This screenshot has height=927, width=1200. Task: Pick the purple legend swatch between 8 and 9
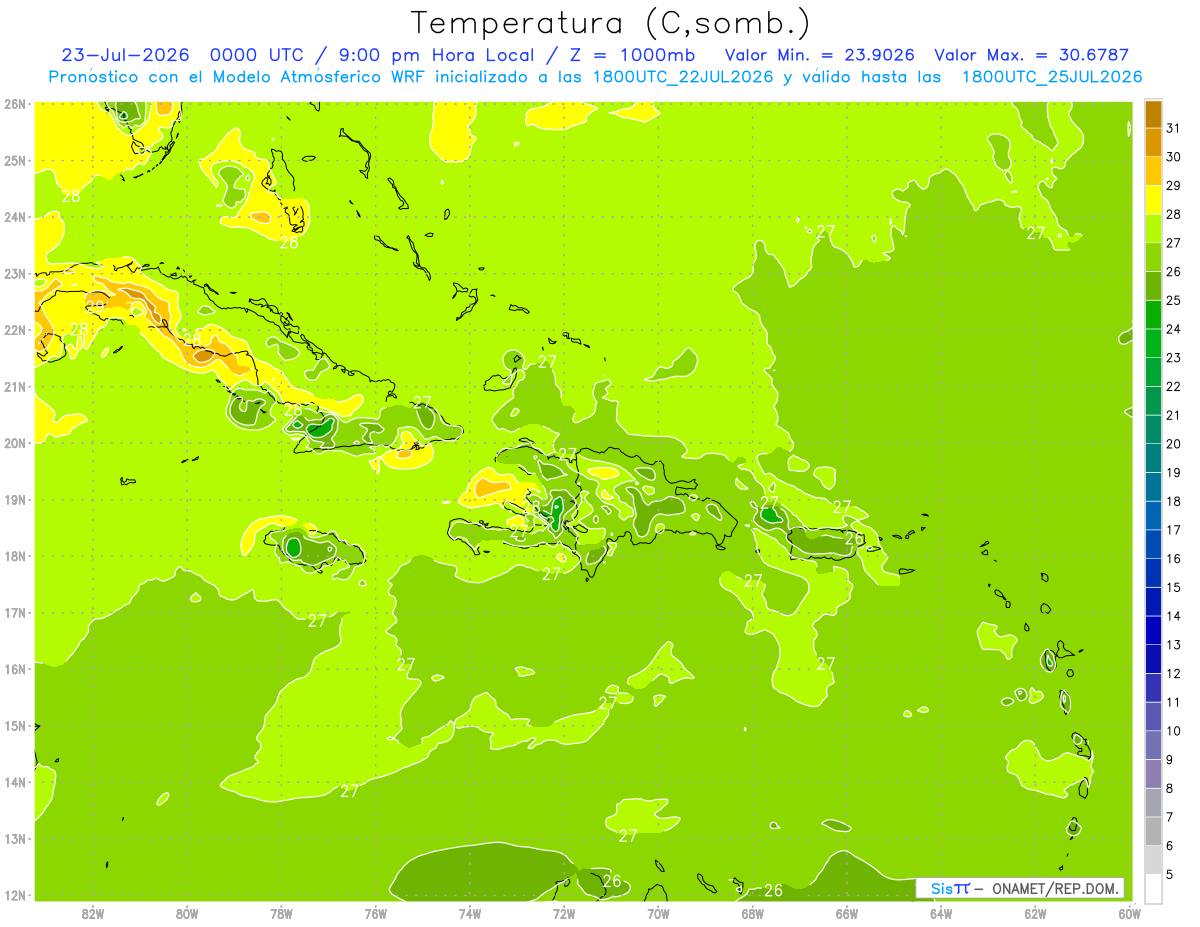[1153, 773]
